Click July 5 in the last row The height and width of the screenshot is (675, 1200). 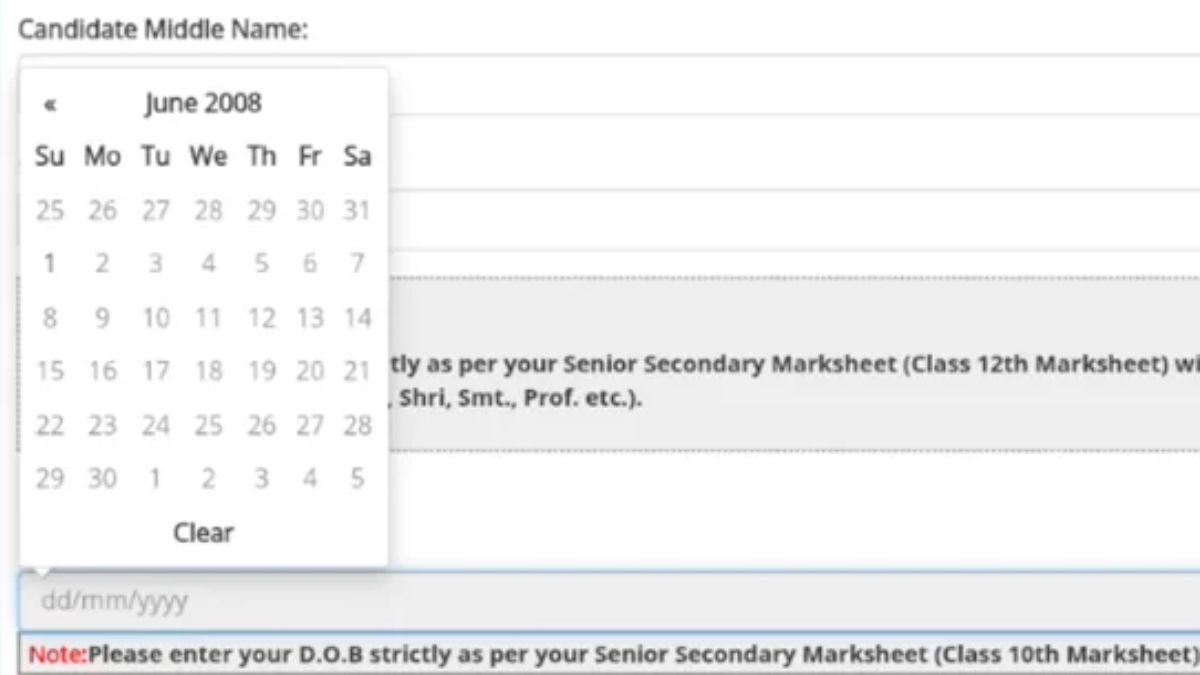(357, 479)
